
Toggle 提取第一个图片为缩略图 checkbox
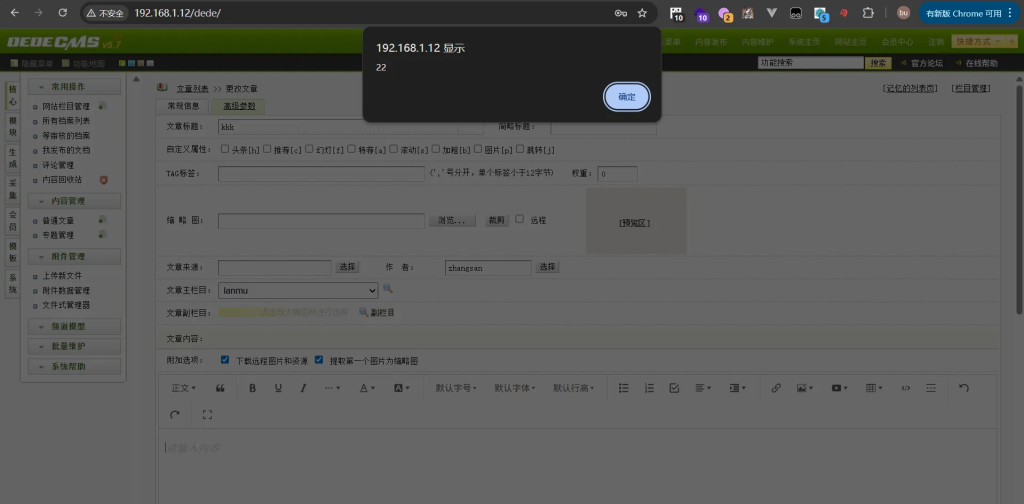click(319, 360)
